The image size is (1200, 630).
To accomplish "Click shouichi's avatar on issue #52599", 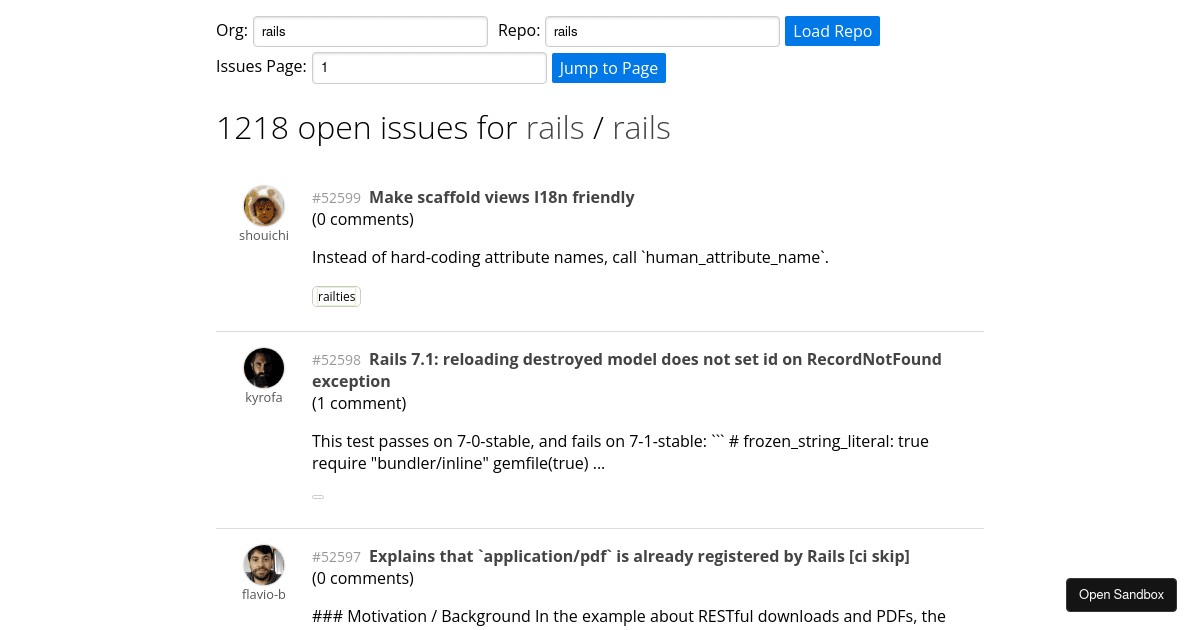I will (264, 205).
